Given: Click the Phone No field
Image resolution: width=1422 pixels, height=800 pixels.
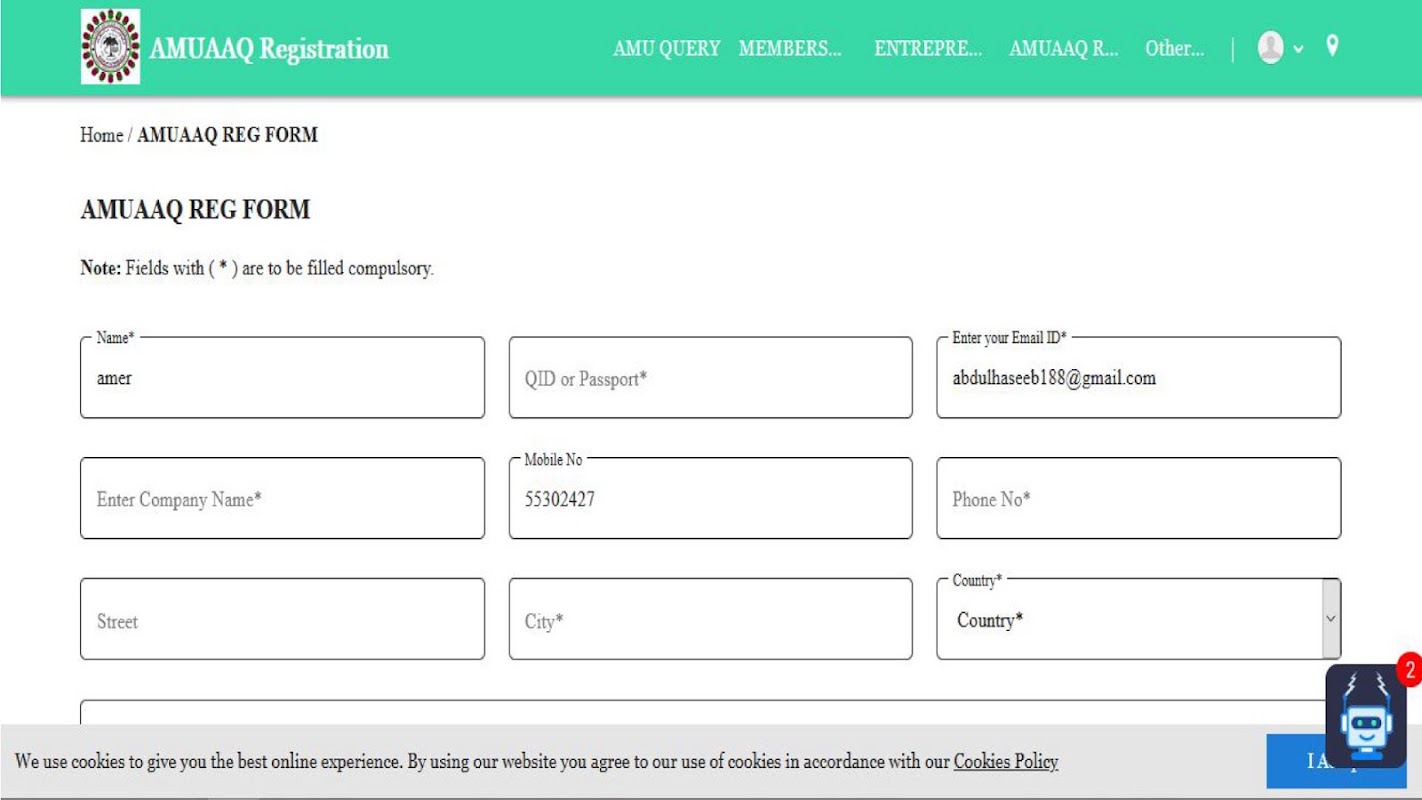Looking at the screenshot, I should tap(1138, 499).
